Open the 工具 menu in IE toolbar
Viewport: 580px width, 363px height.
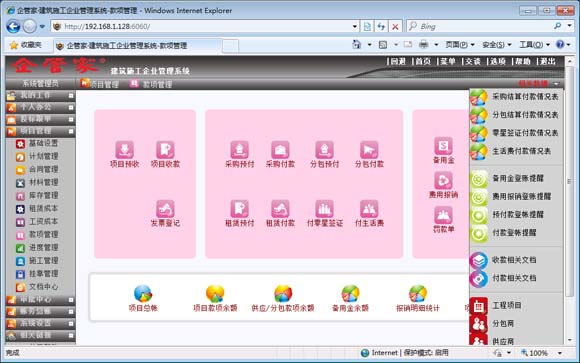coord(534,45)
